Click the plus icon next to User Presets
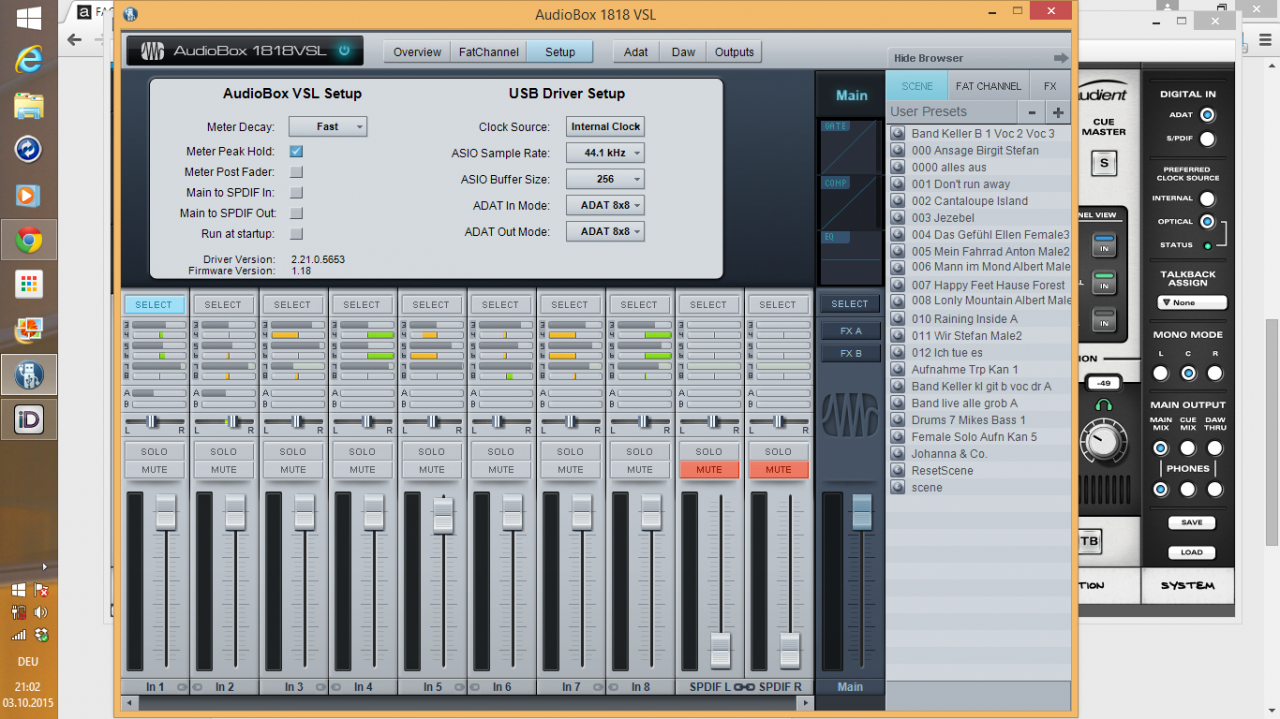The width and height of the screenshot is (1280, 719). pyautogui.click(x=1057, y=112)
